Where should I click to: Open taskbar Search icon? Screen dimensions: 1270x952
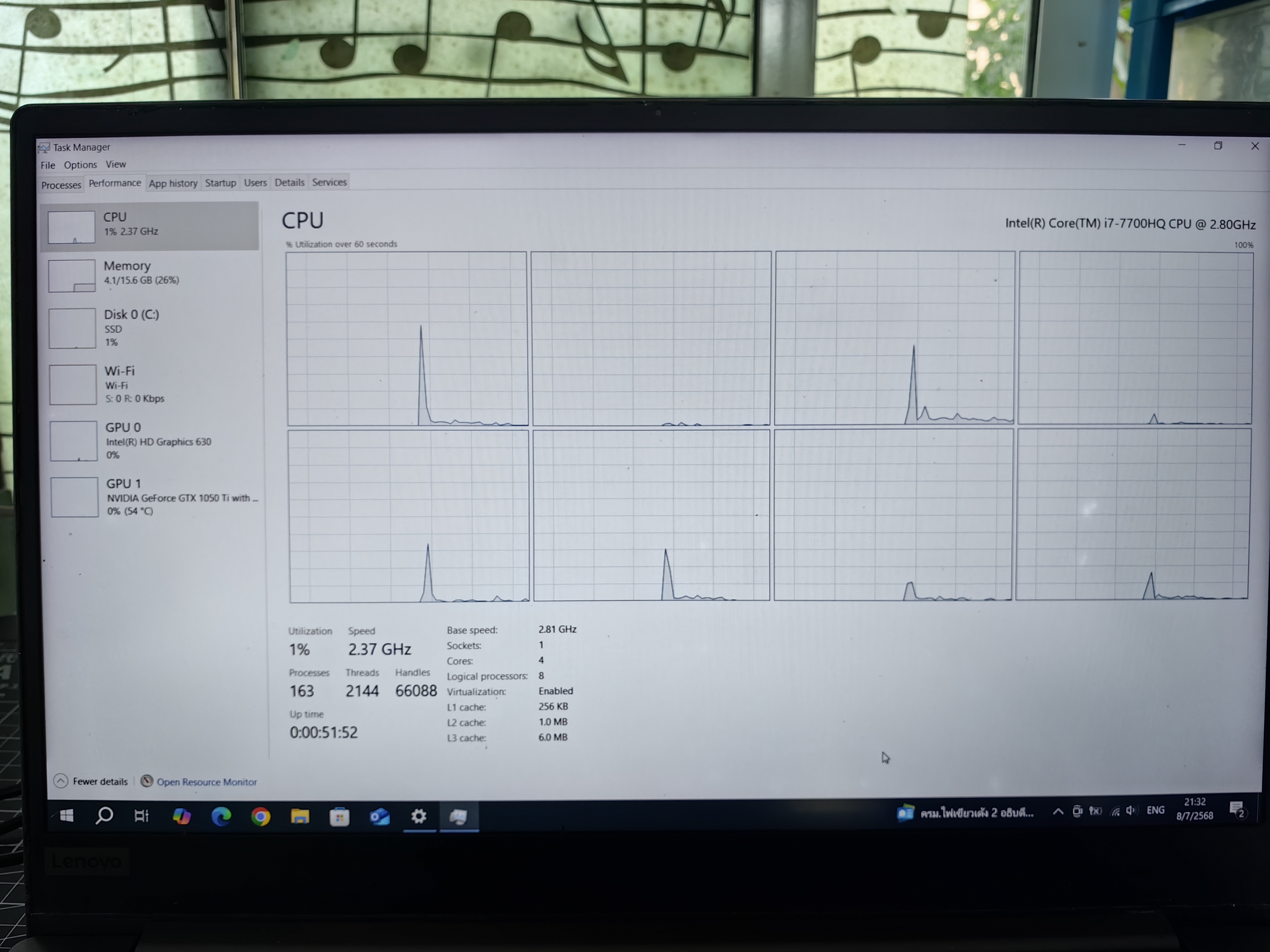click(104, 816)
